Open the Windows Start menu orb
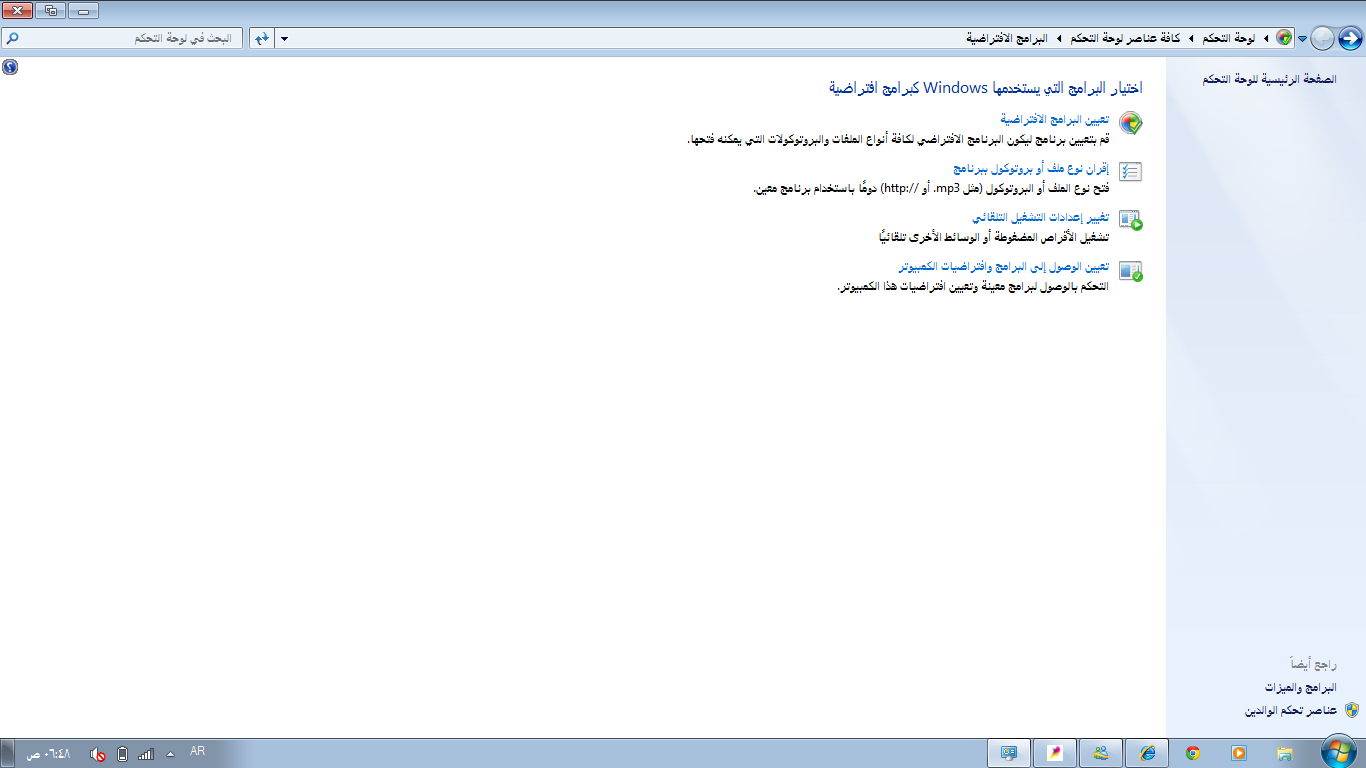This screenshot has height=768, width=1366. tap(1338, 753)
